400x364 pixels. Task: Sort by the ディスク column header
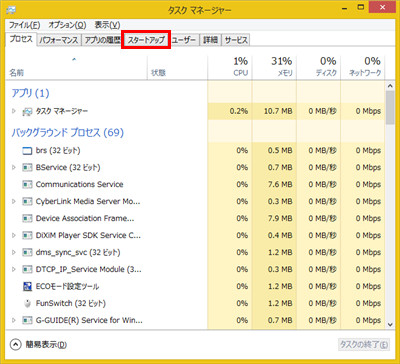click(x=318, y=67)
